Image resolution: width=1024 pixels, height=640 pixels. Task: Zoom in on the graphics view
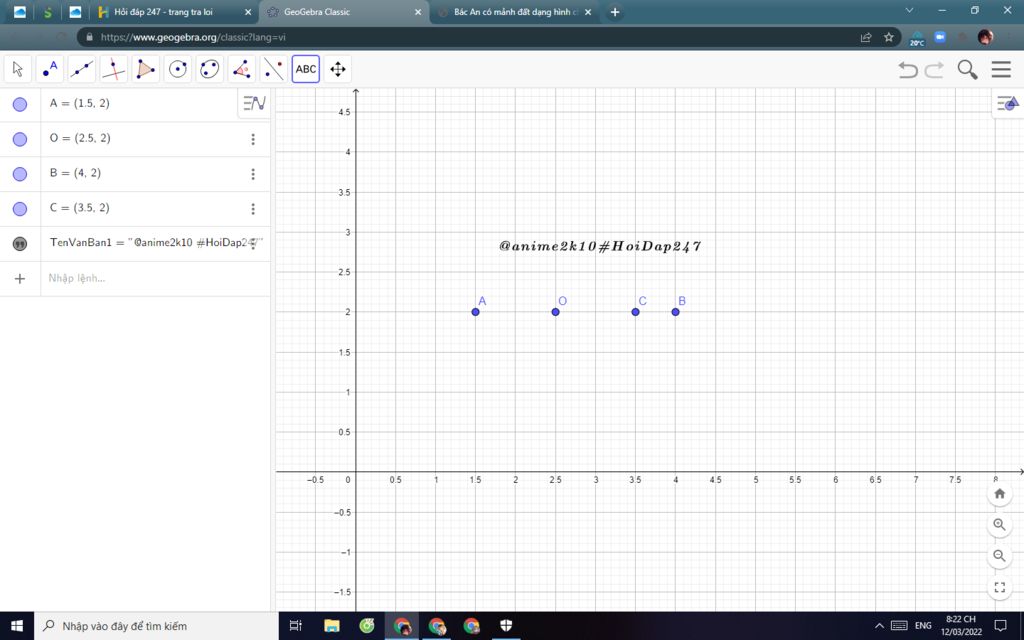point(999,524)
